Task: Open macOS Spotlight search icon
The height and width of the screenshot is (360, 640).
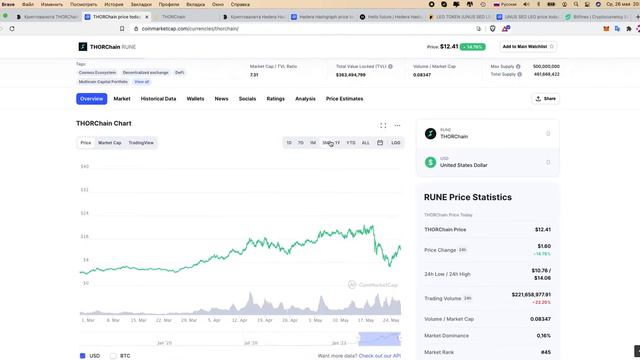Action: pyautogui.click(x=576, y=4)
